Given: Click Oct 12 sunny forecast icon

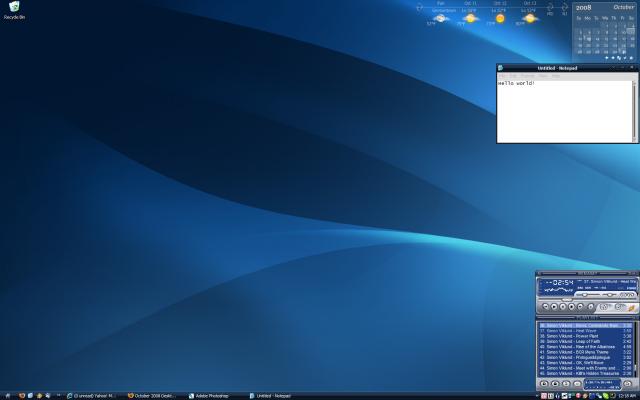Looking at the screenshot, I should click(x=500, y=18).
